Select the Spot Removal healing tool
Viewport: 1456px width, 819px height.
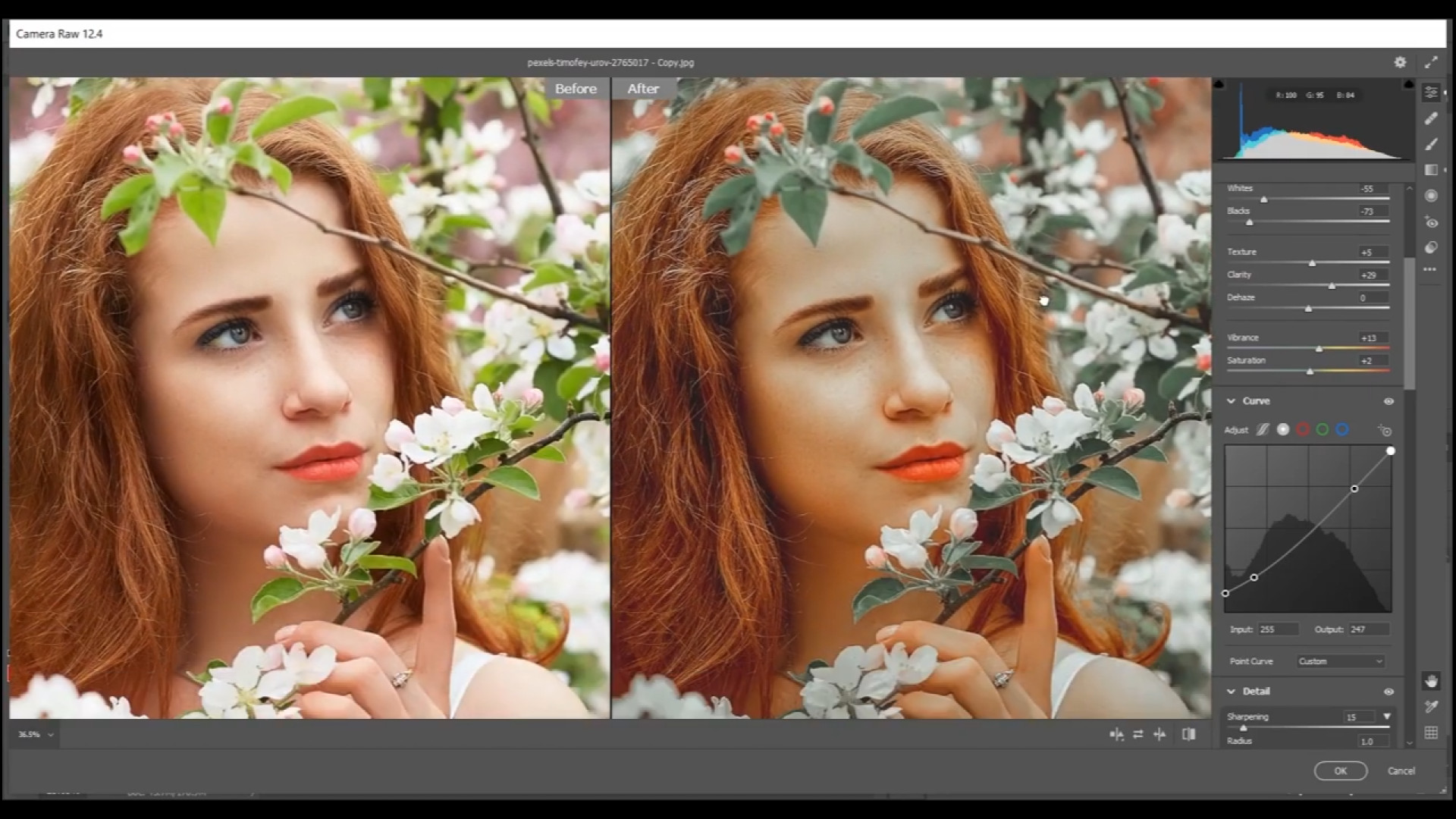pos(1431,118)
